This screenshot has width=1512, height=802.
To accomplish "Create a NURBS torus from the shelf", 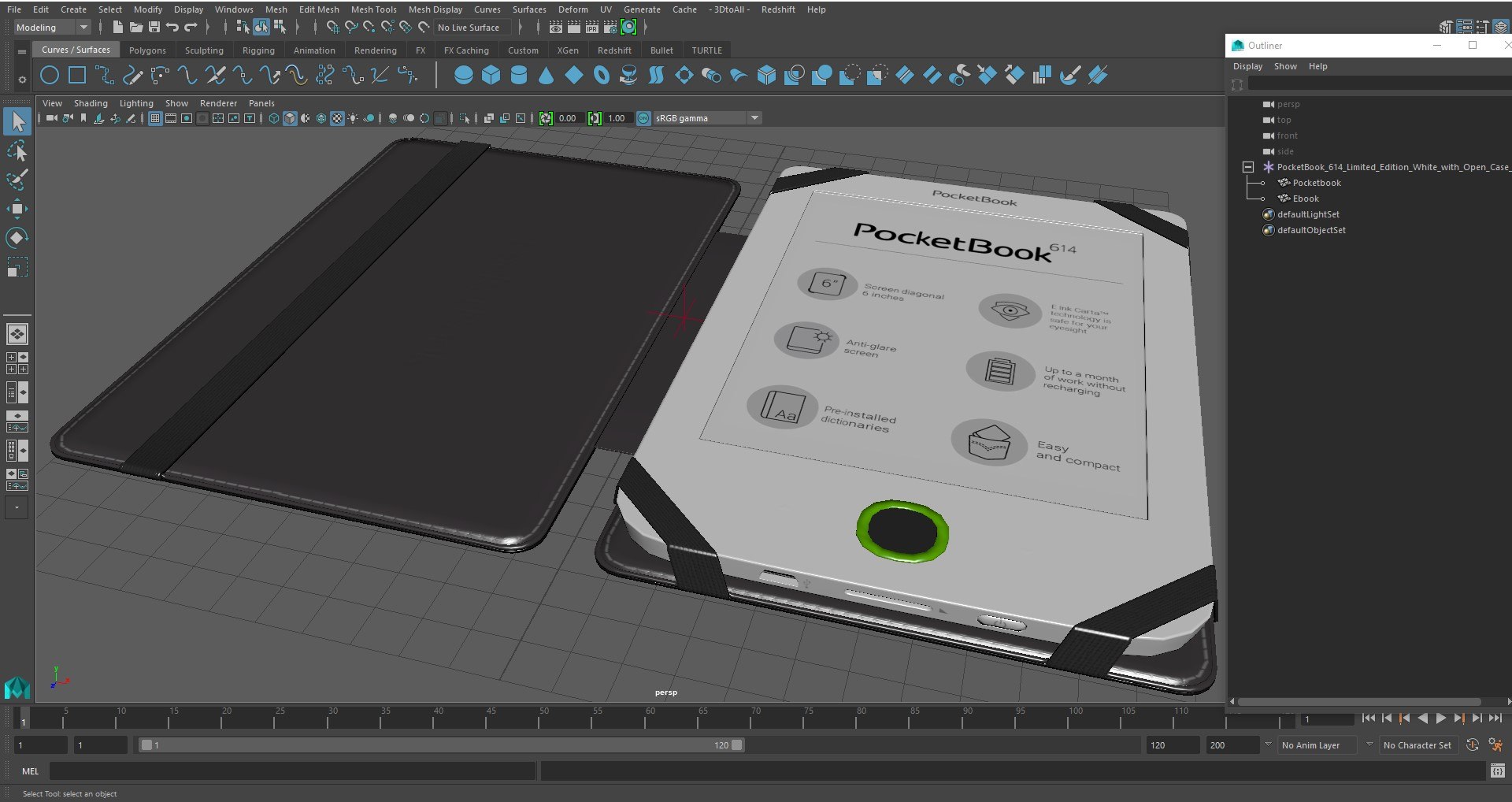I will pos(602,76).
